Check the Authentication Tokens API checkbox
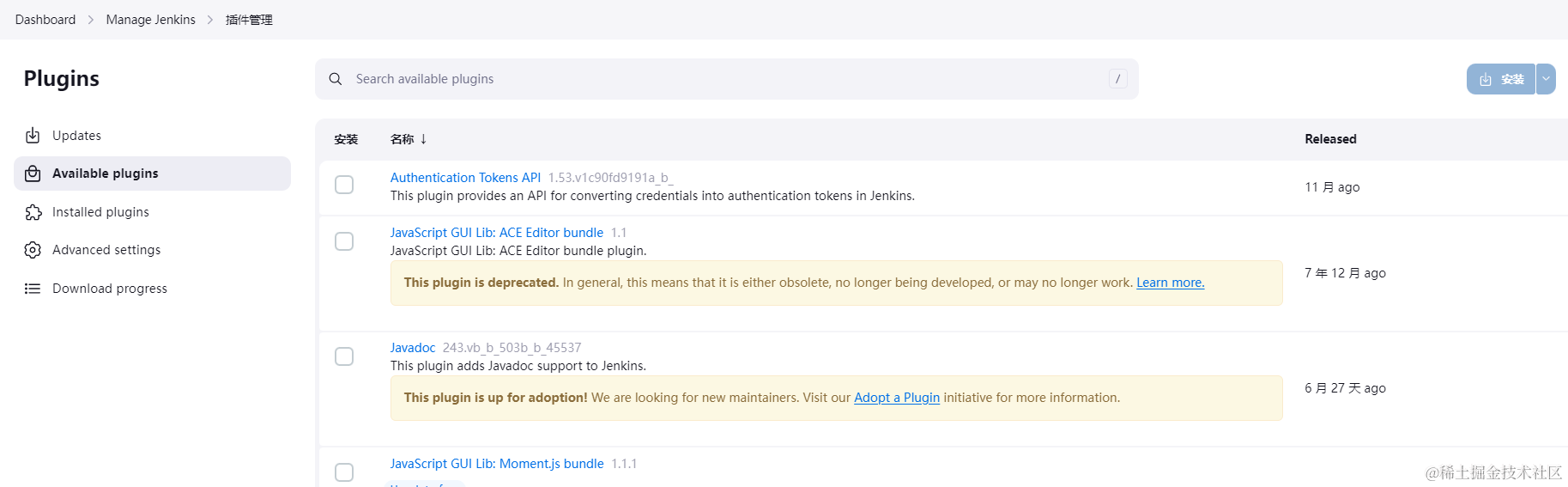1568x487 pixels. point(344,185)
